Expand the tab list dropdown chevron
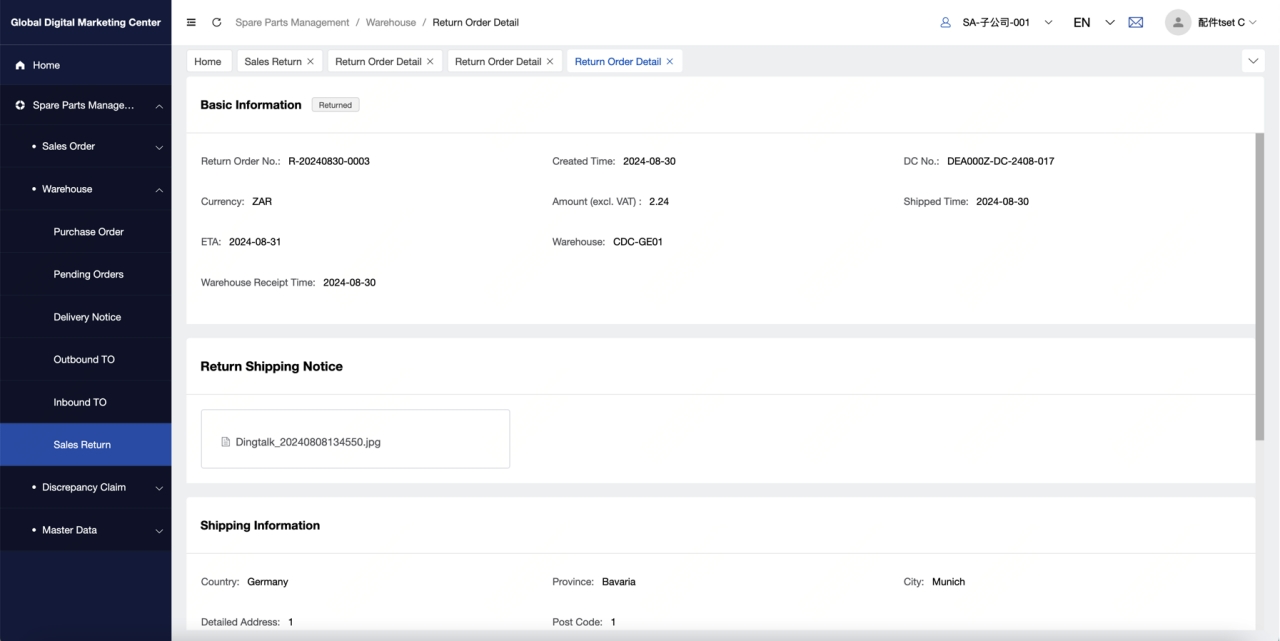1280x641 pixels. [x=1254, y=61]
